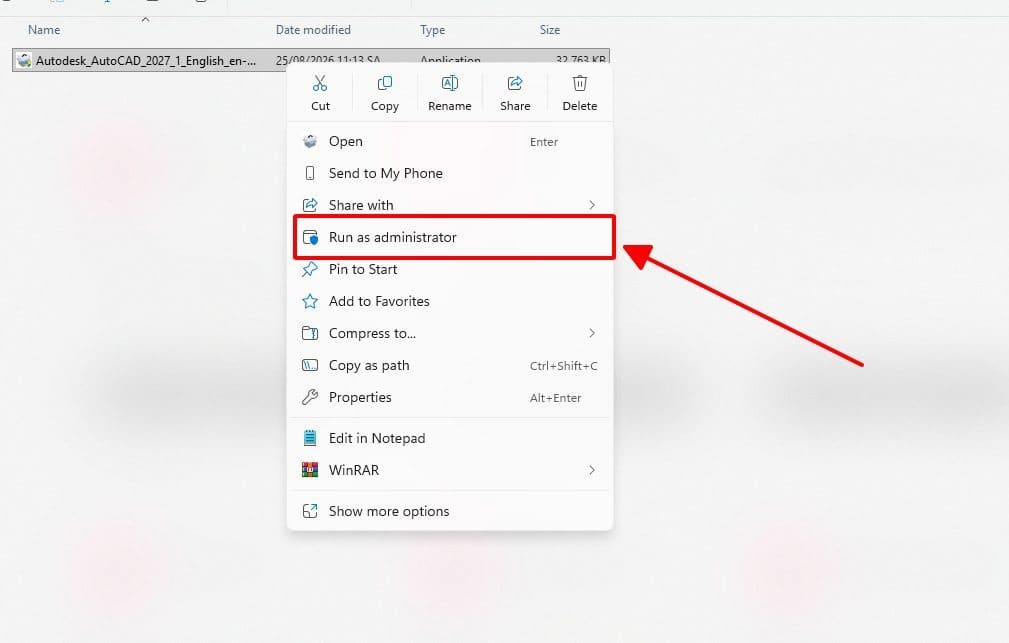Viewport: 1009px width, 643px height.
Task: Open the WinRAR entry
Action: coord(450,471)
